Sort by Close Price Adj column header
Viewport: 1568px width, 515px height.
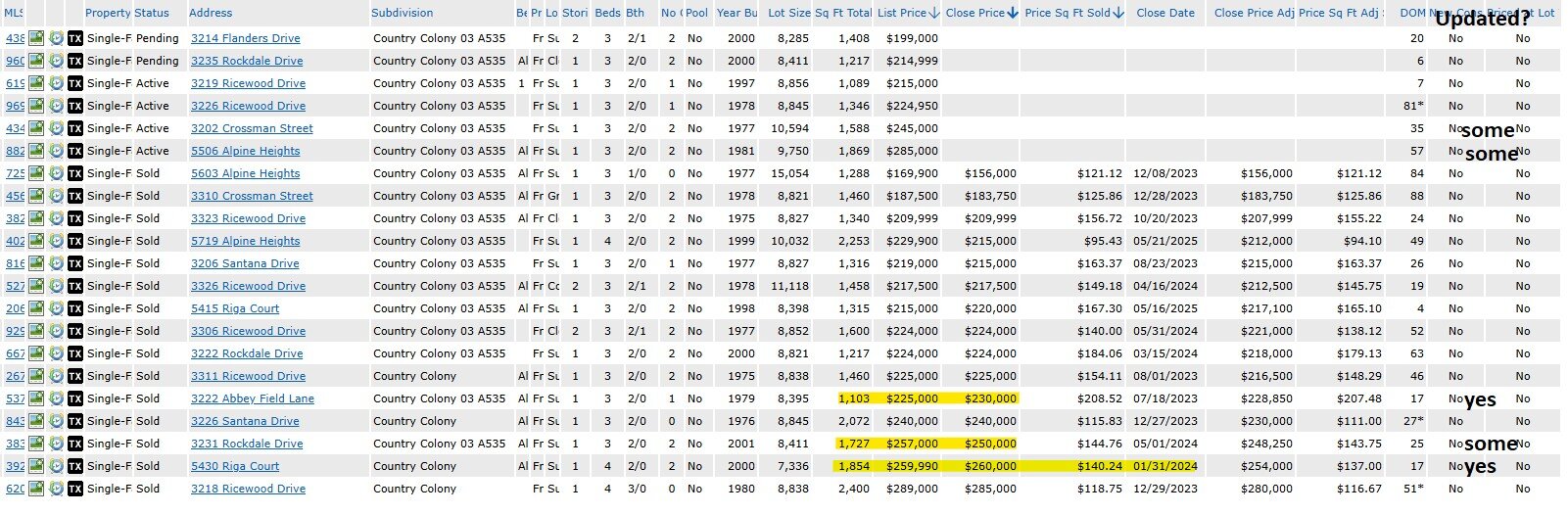click(1255, 14)
